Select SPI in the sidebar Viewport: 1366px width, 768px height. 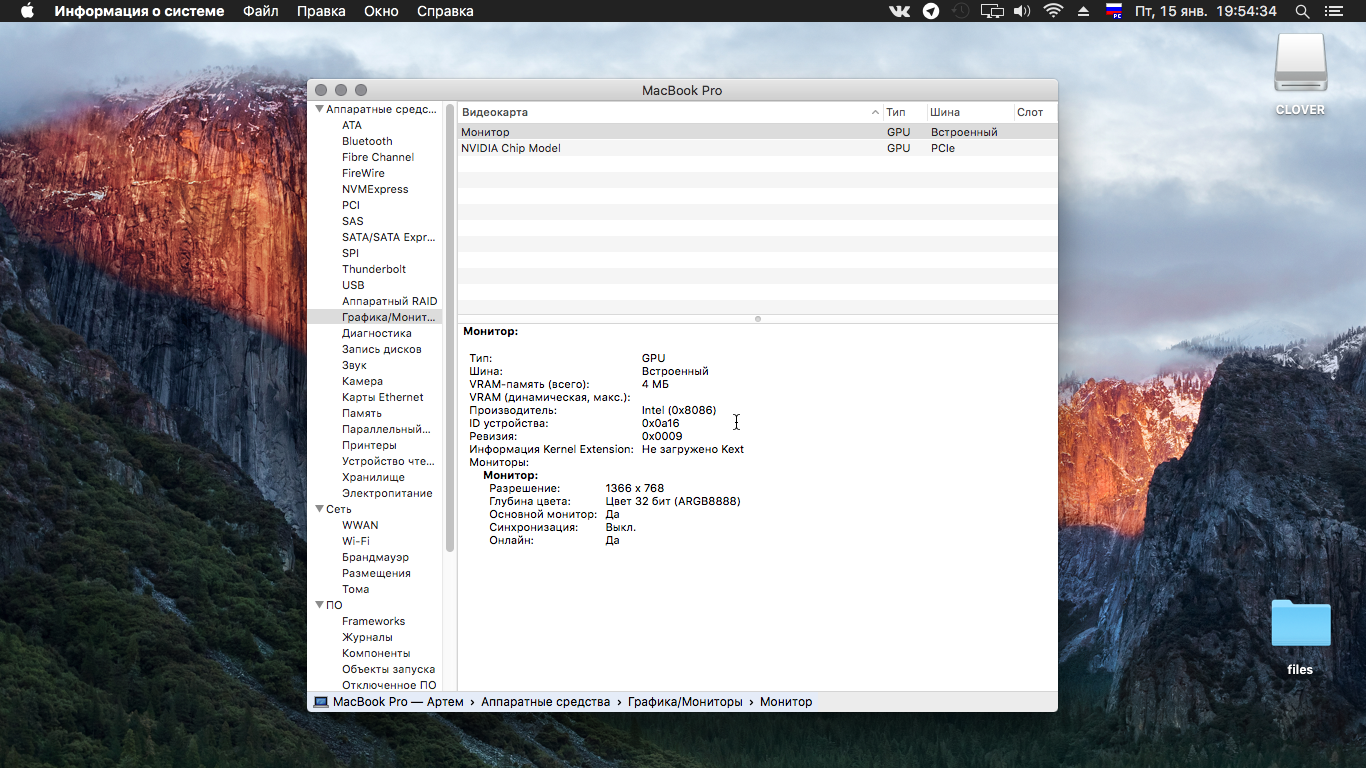pos(350,253)
